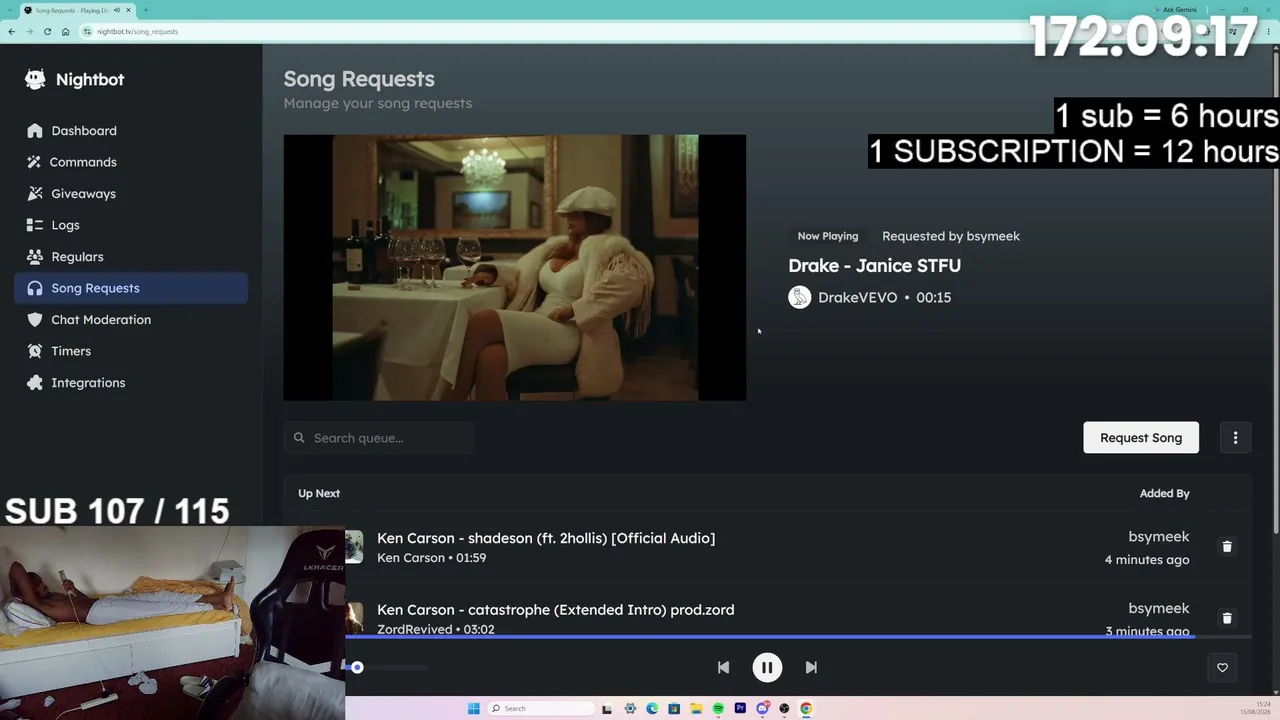Open a new browser tab

point(145,10)
